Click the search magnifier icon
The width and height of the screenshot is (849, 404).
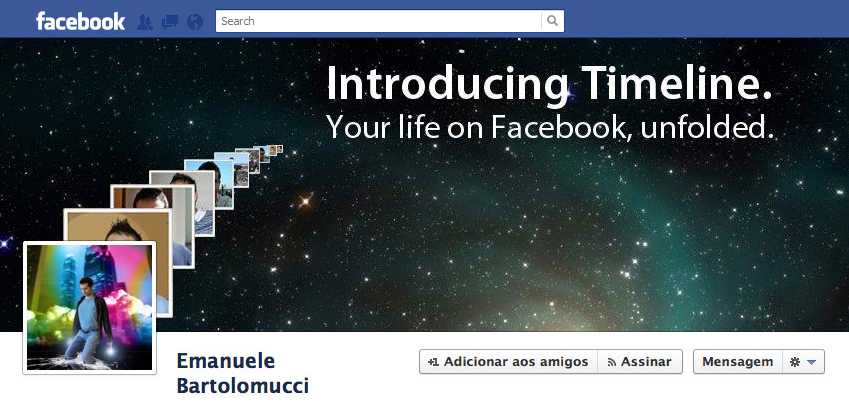tap(552, 21)
